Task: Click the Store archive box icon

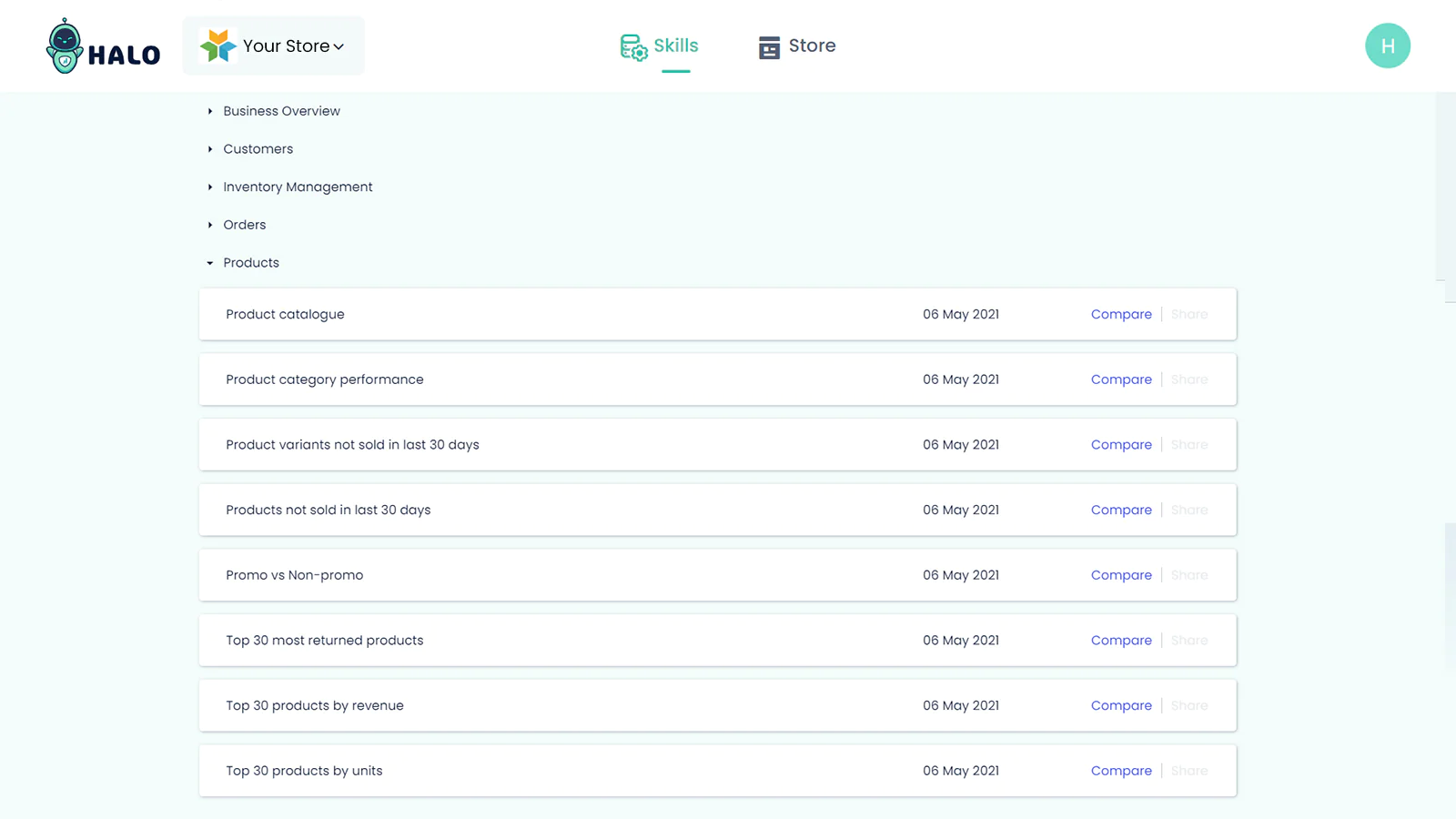Action: coord(769,47)
